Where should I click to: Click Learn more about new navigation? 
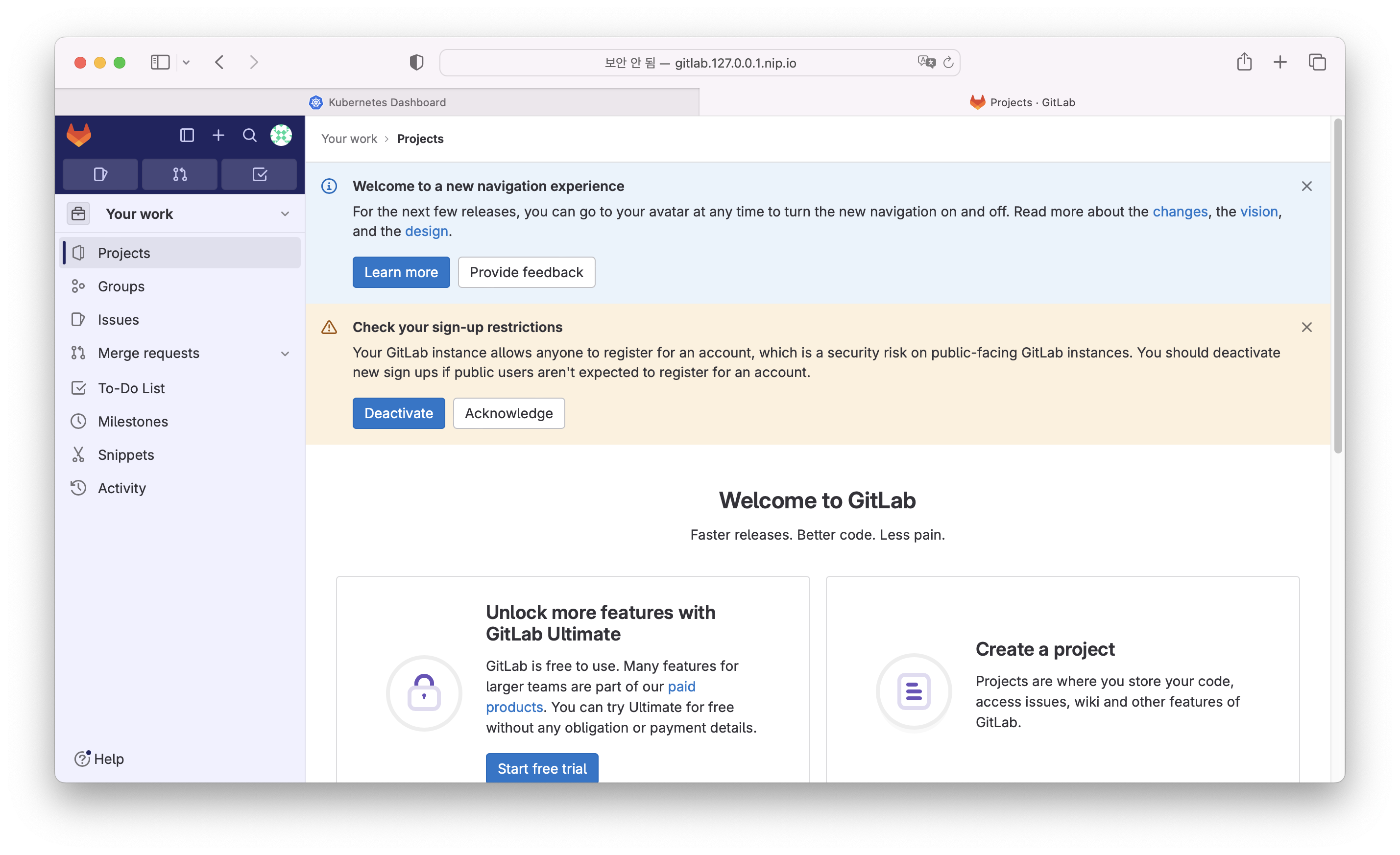[x=401, y=271]
